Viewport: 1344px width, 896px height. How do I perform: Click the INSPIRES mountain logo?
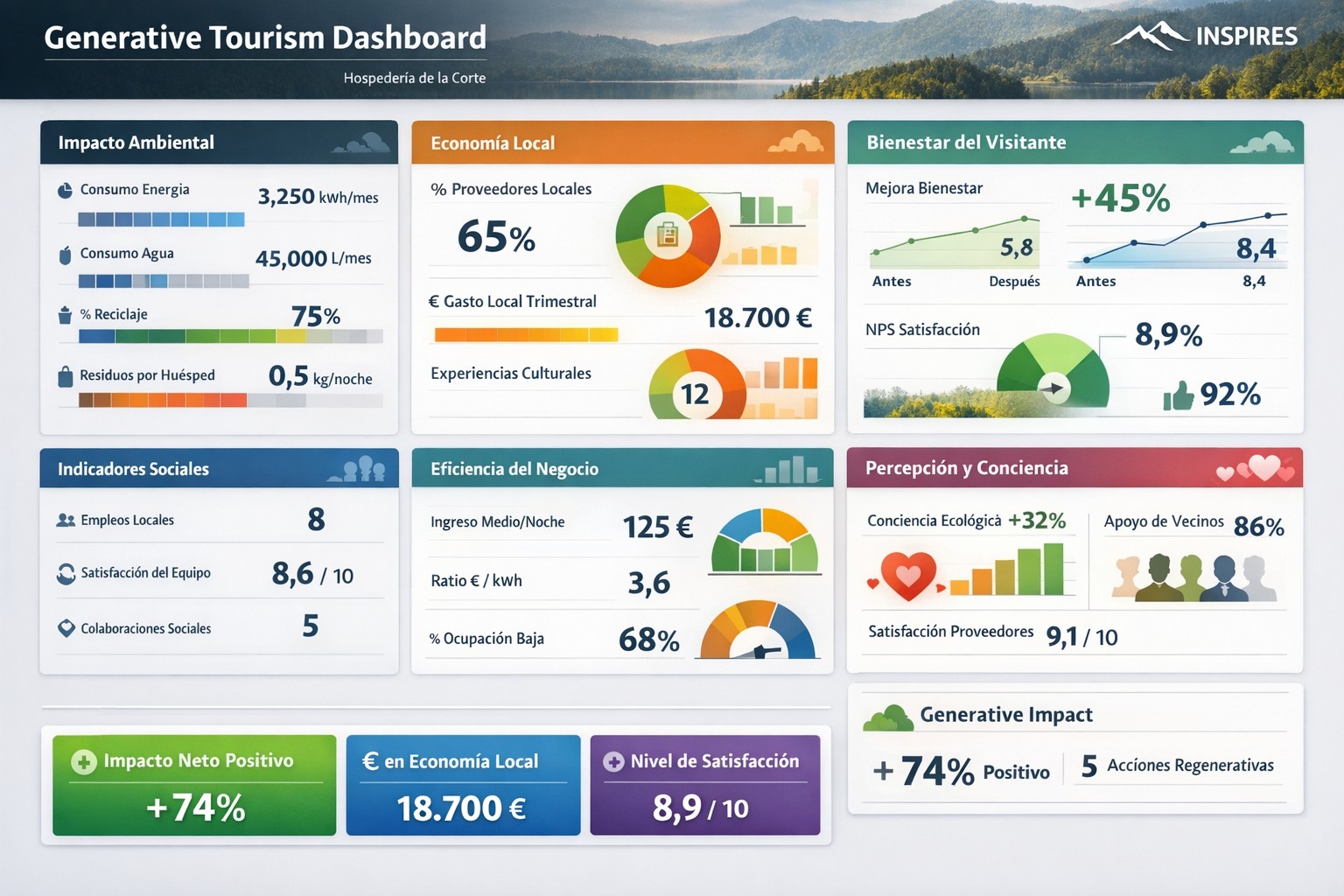pos(1154,36)
